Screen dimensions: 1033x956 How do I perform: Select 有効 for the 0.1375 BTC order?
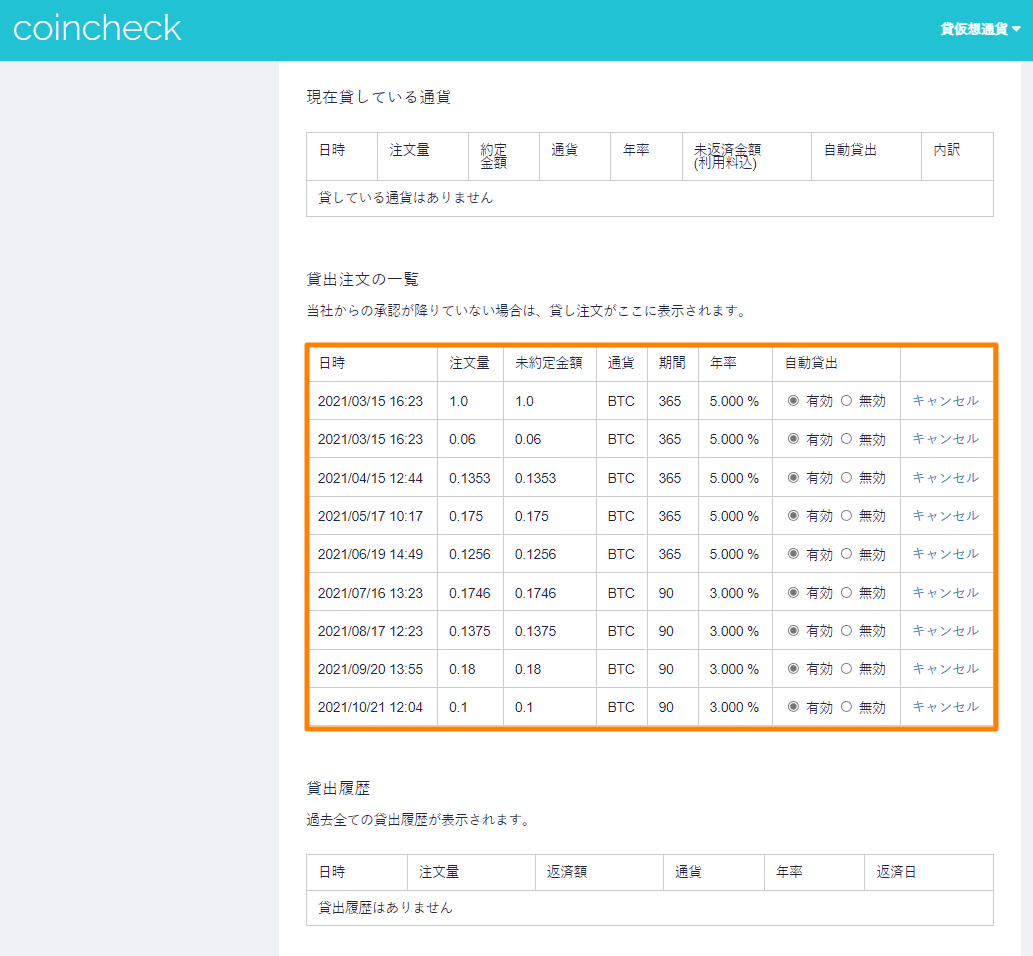[x=793, y=631]
